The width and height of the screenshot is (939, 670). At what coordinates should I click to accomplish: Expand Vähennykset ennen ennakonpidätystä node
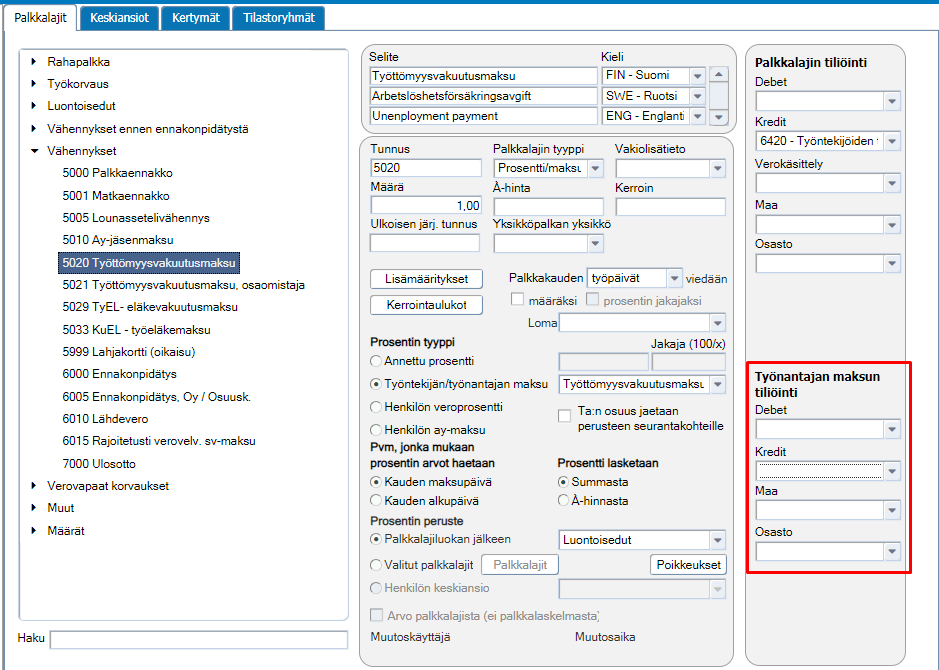tap(34, 129)
